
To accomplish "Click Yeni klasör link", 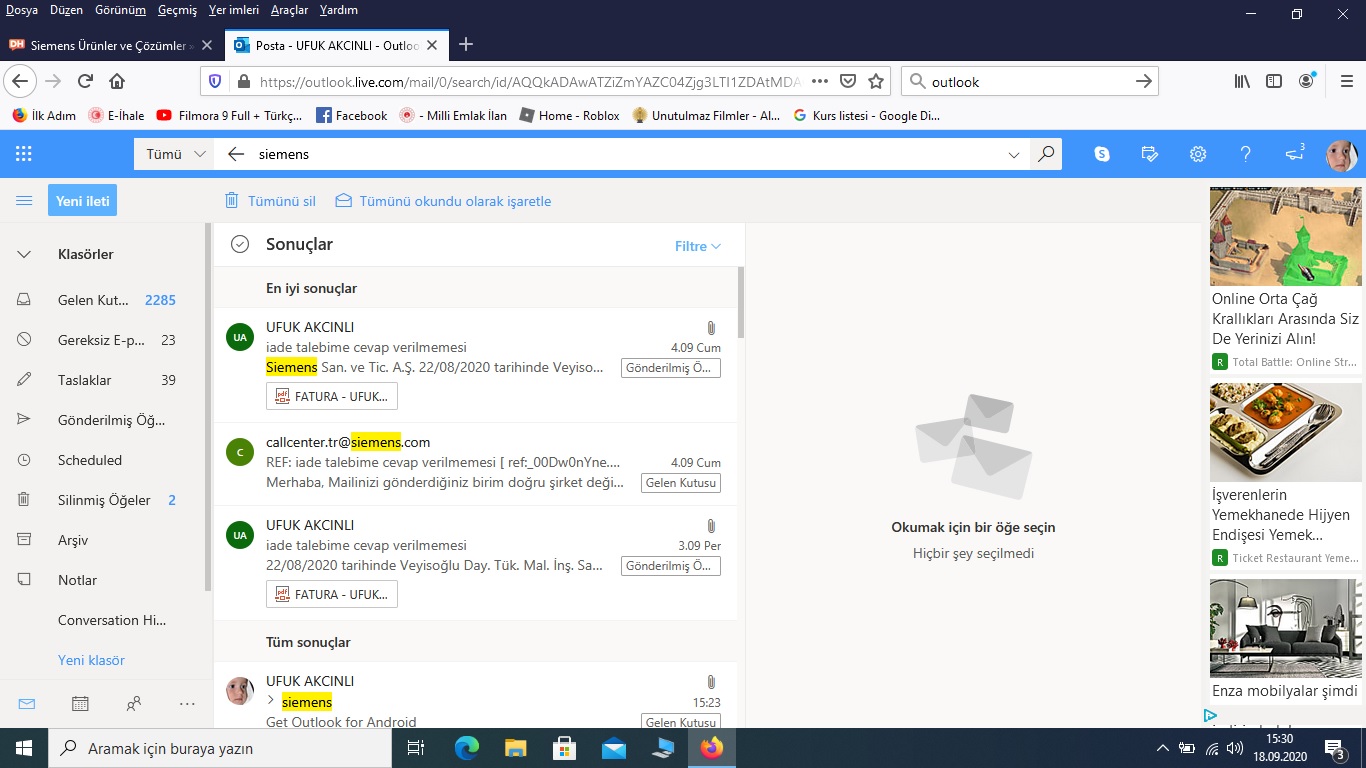I will [91, 660].
